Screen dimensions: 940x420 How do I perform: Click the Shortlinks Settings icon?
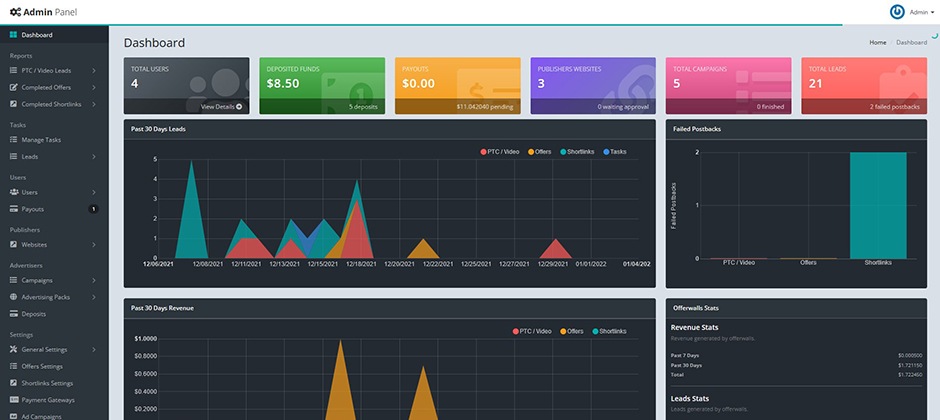[x=13, y=383]
